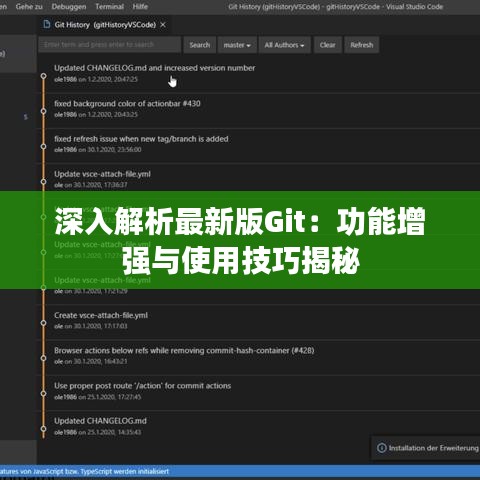Screen dimensions: 480x480
Task: Focus the search term input field
Action: [x=110, y=45]
